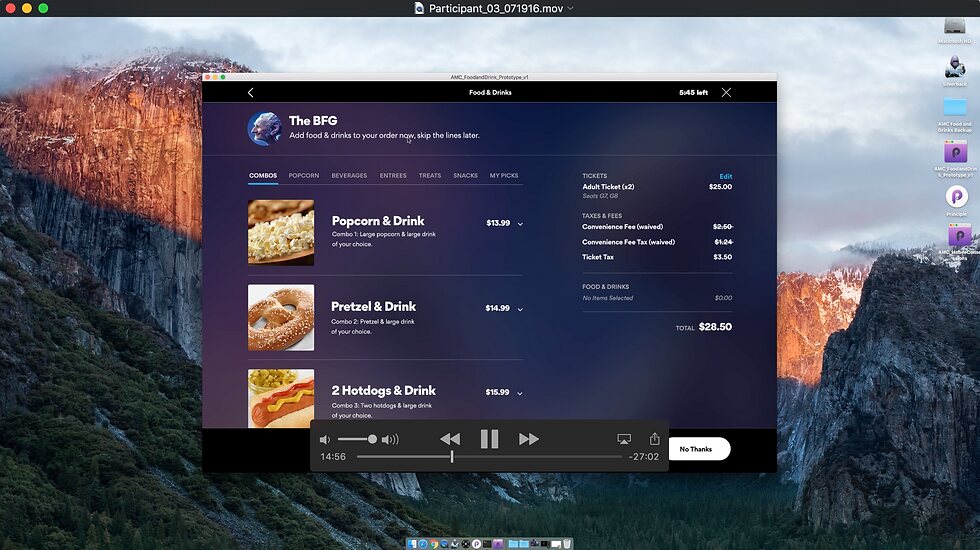This screenshot has width=980, height=550.
Task: Click the $14.99 price
Action: pyautogui.click(x=498, y=308)
